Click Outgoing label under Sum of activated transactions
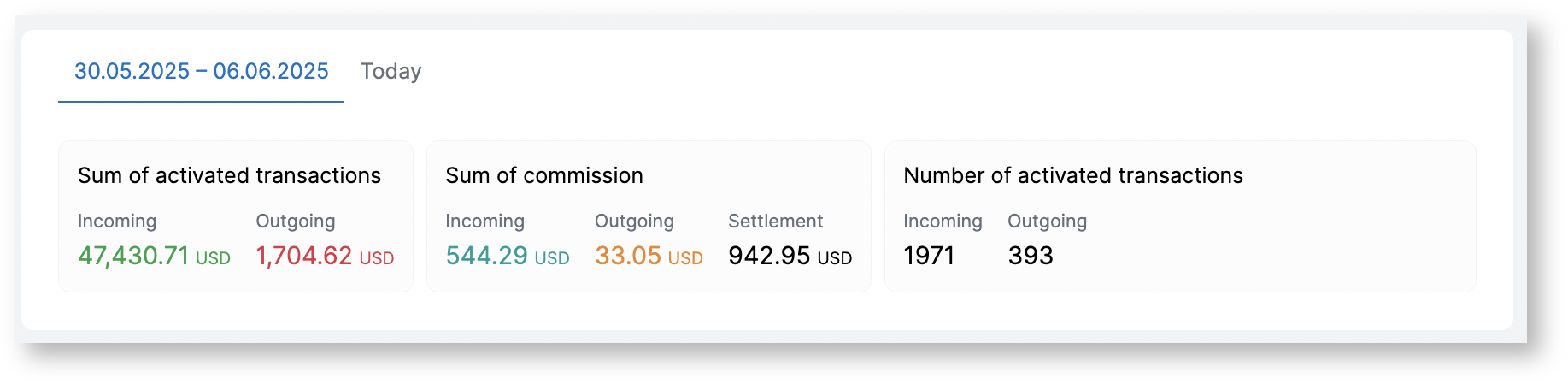1568x384 pixels. click(296, 222)
